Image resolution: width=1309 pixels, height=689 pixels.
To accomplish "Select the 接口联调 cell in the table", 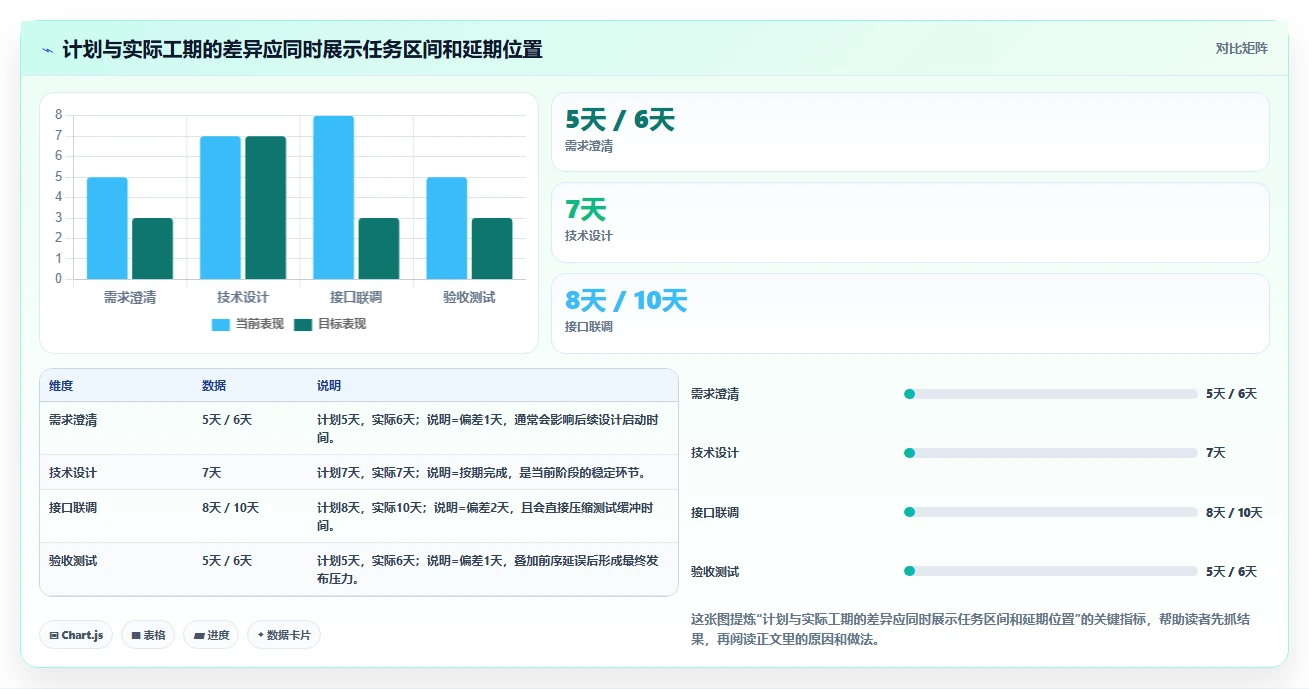I will pos(73,507).
